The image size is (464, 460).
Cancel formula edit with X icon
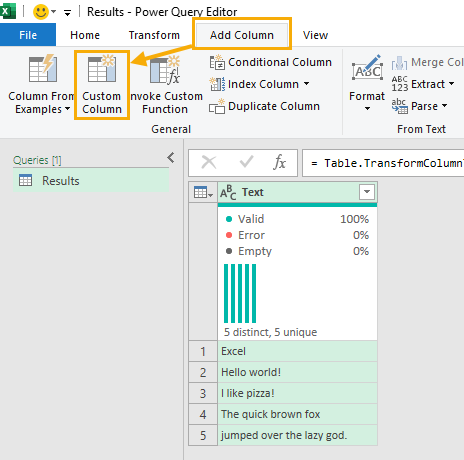209,163
